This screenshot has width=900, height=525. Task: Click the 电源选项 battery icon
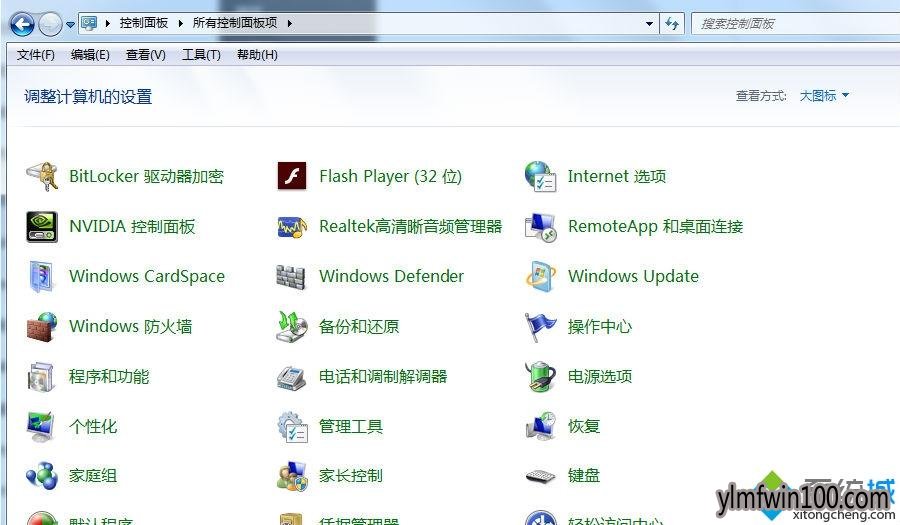tap(540, 376)
